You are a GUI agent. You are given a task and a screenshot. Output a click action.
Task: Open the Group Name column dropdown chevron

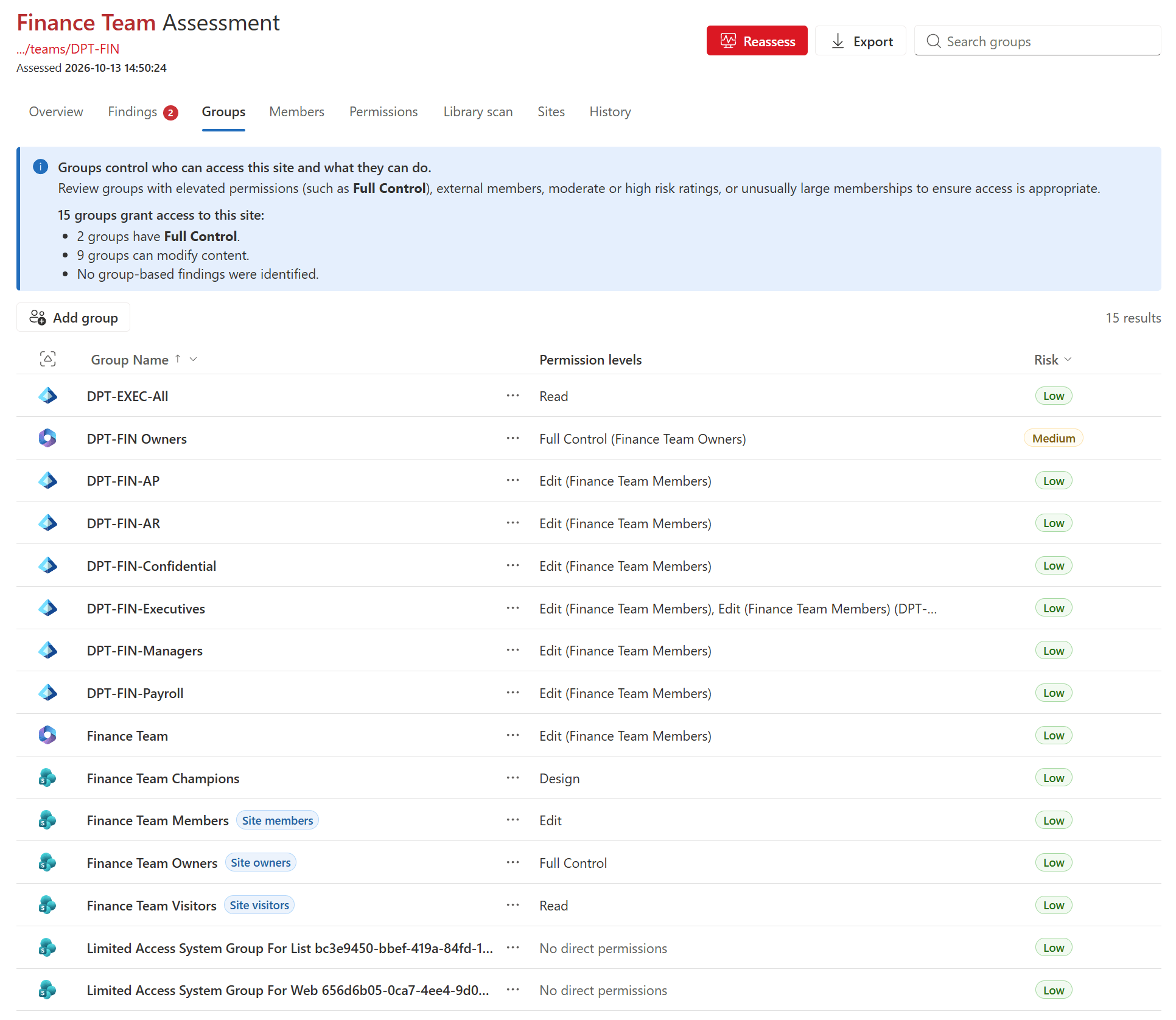(x=194, y=359)
